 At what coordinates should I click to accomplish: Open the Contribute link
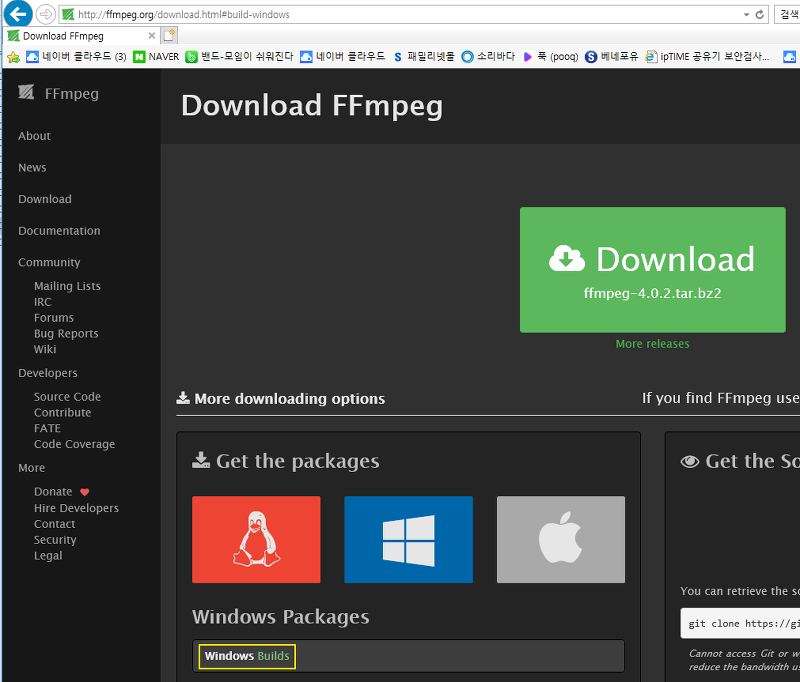(62, 412)
